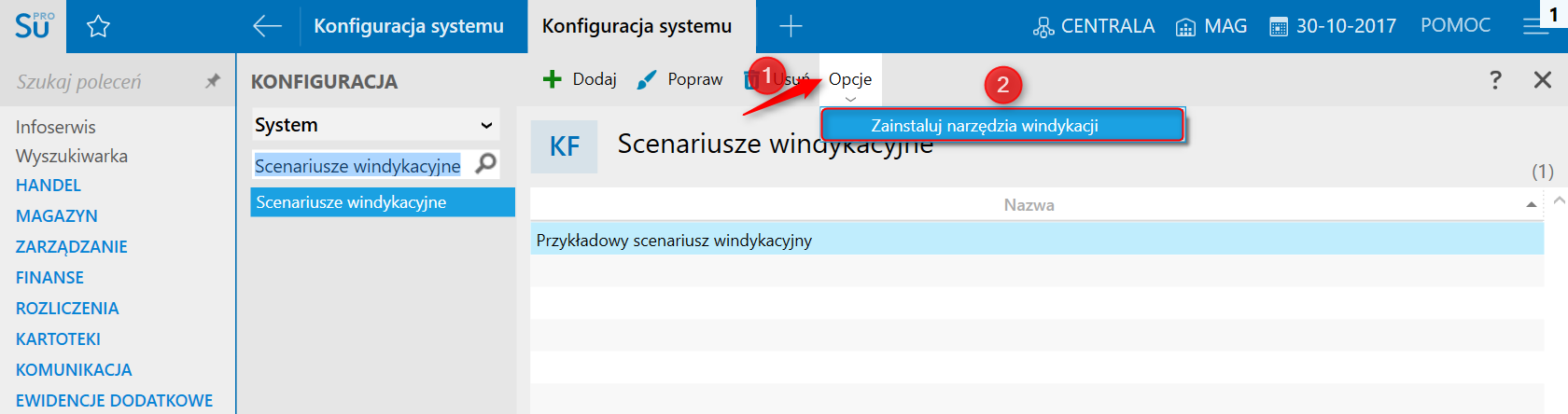
Task: Open help with the question mark icon
Action: click(x=1495, y=79)
